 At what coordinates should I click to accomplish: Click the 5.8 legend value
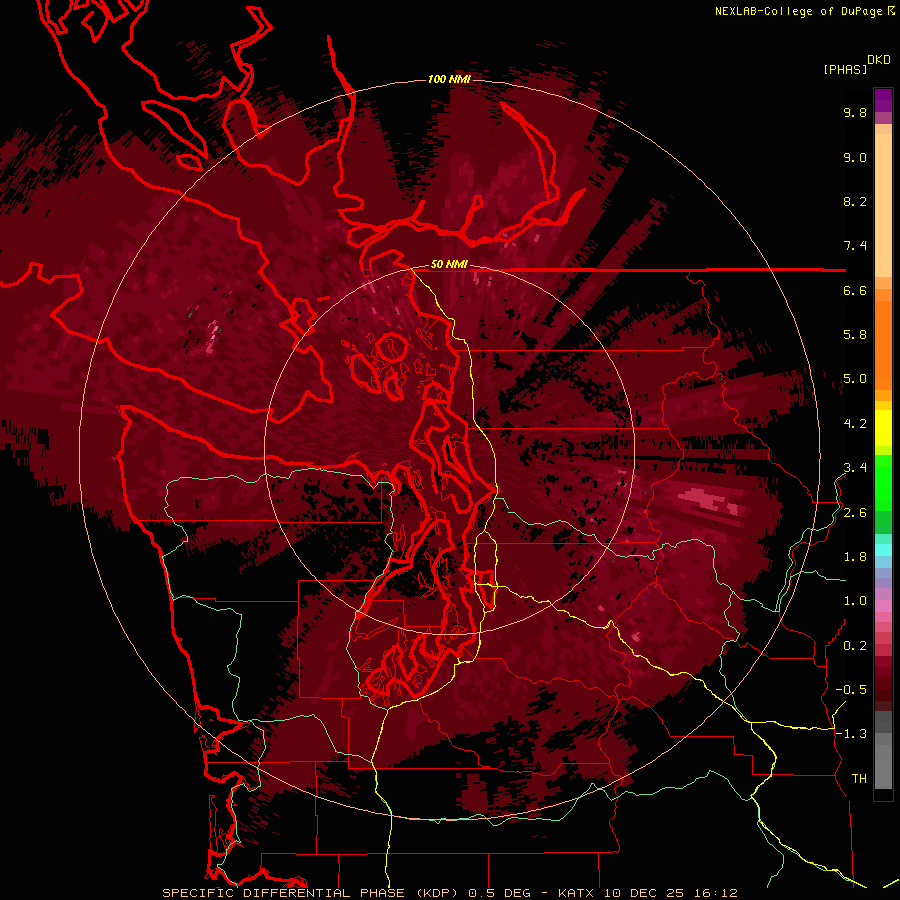tap(855, 335)
